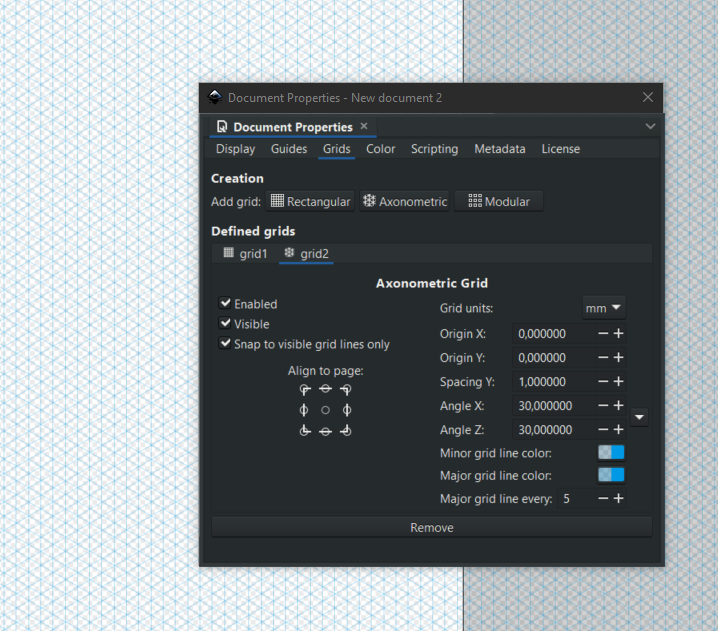Open the License tab
The image size is (718, 631).
click(560, 149)
